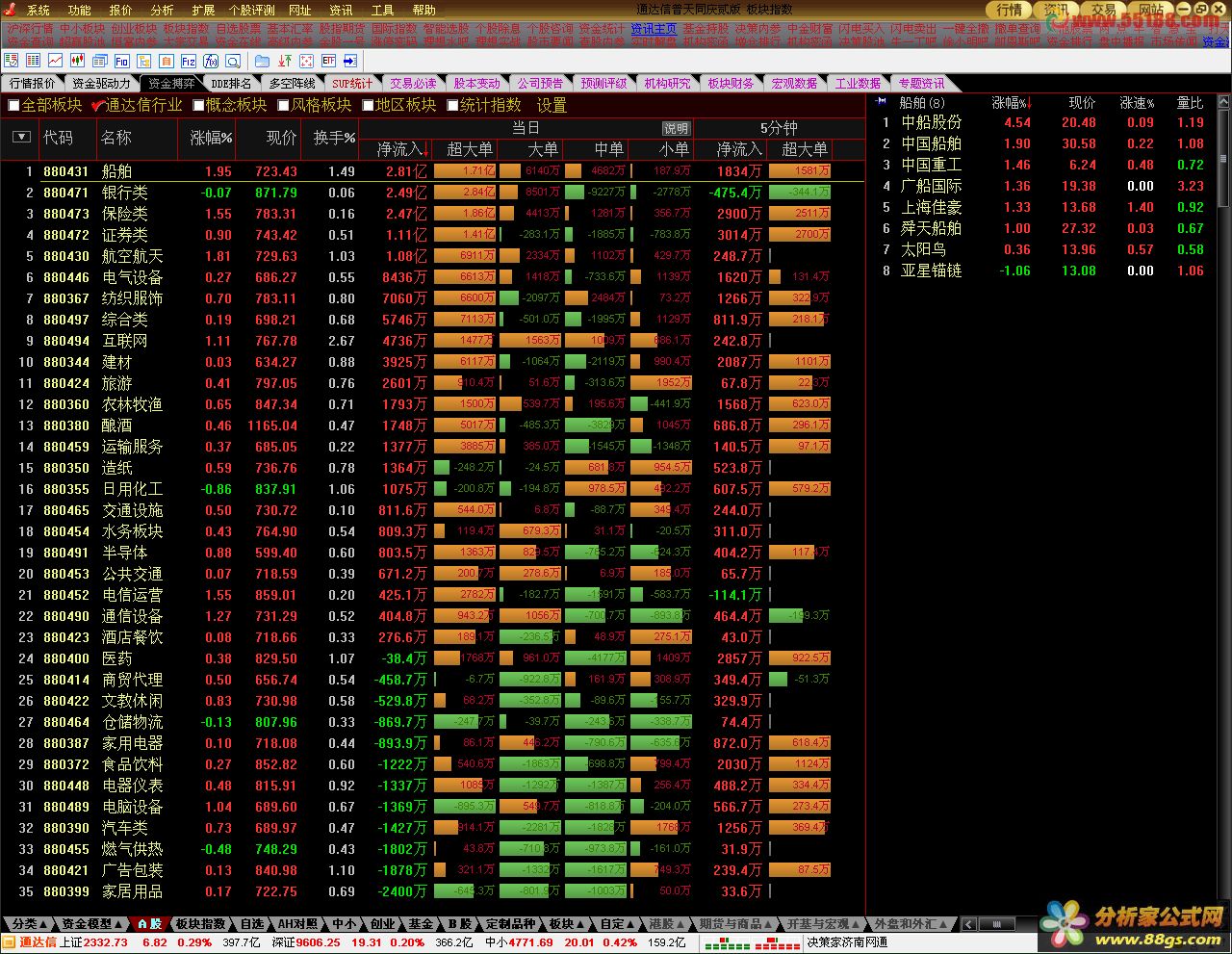1232x954 pixels.
Task: Click the 上证 index value in status bar
Action: 106,943
